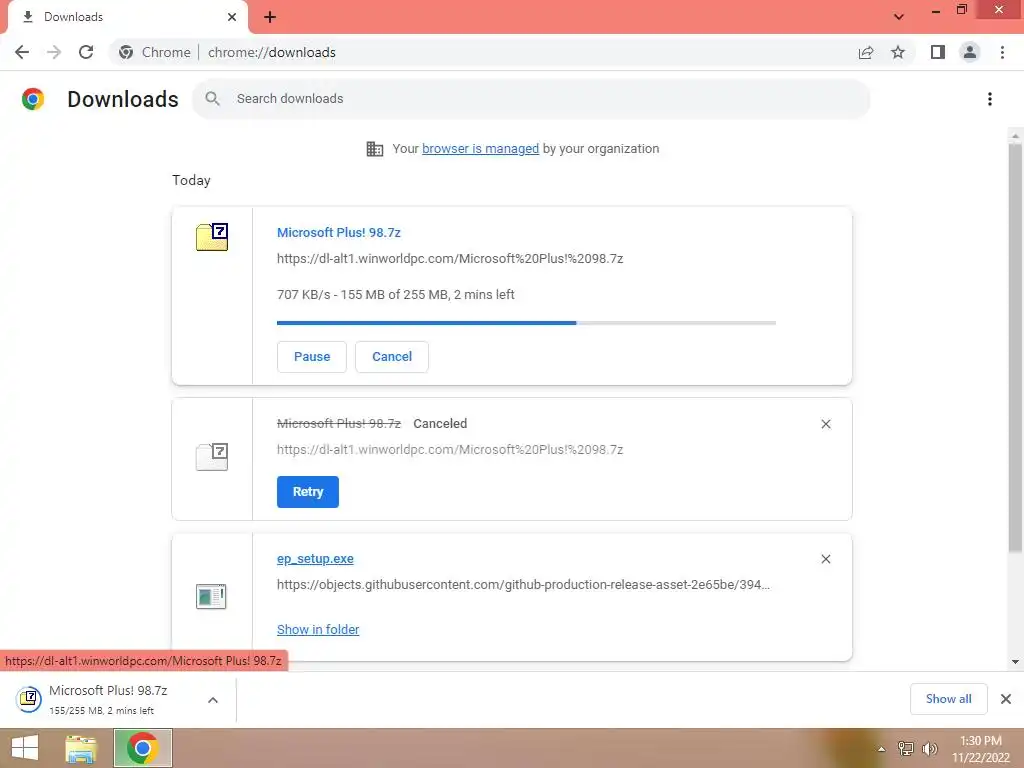This screenshot has width=1024, height=768.
Task: Open the 'browser is managed' link
Action: coord(481,148)
